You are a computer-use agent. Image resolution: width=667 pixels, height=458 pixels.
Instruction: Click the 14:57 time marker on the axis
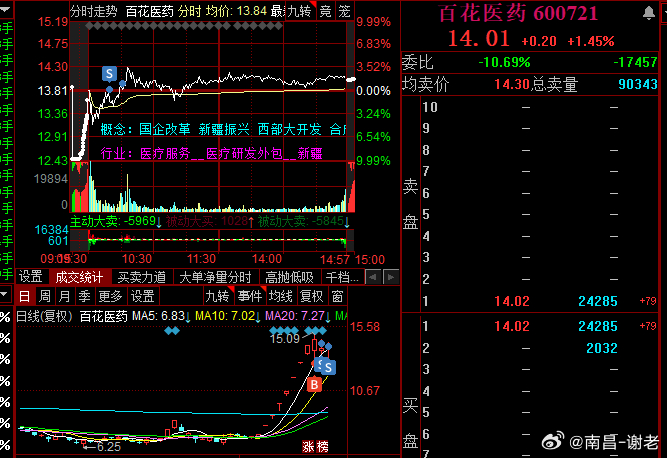pos(334,259)
